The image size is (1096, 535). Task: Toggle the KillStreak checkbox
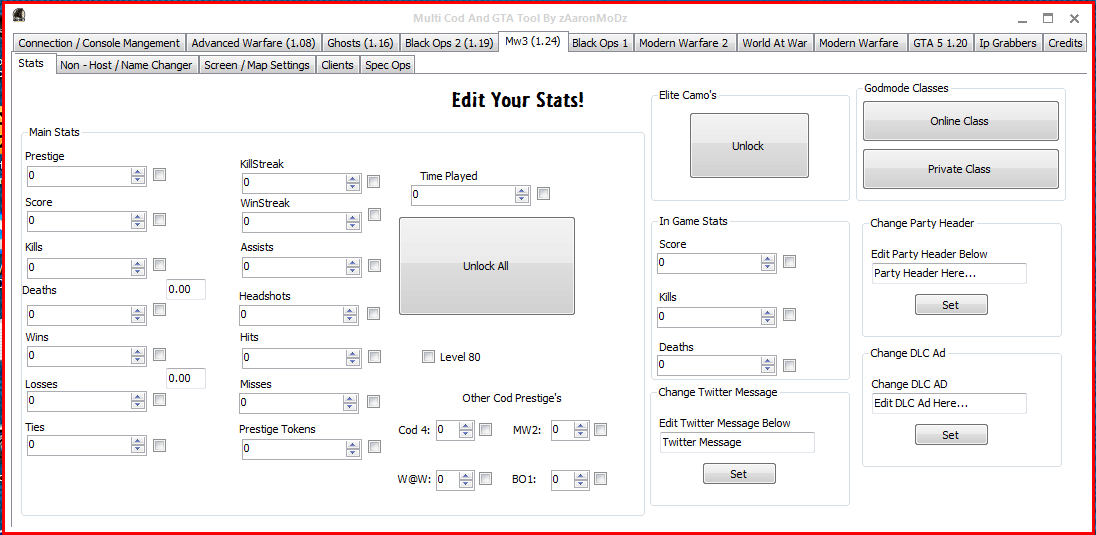[x=374, y=182]
